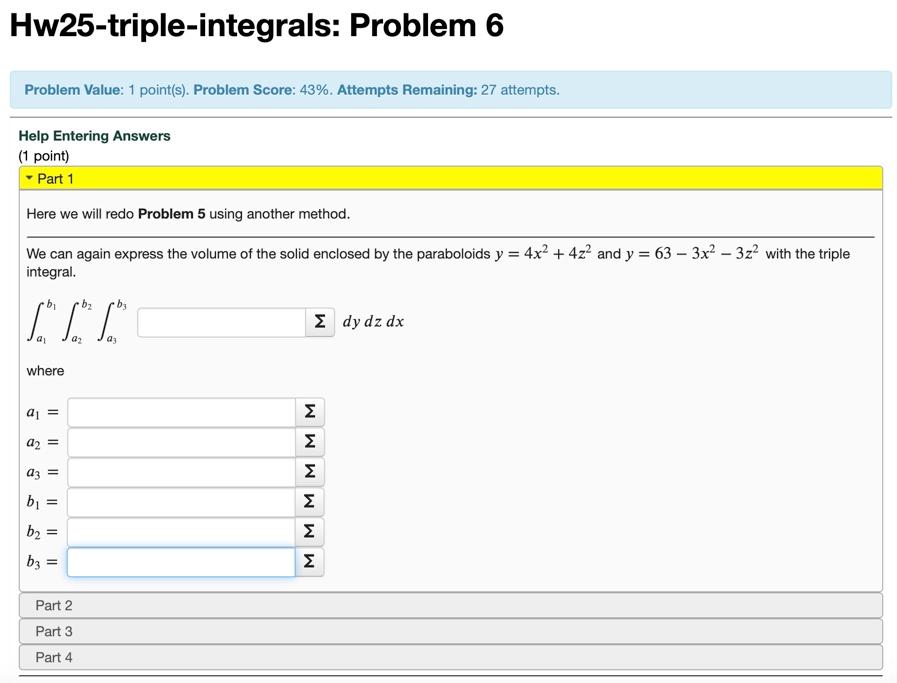Screen dimensions: 897x683
Task: Focus the highlighted b₃ answer box
Action: 180,561
